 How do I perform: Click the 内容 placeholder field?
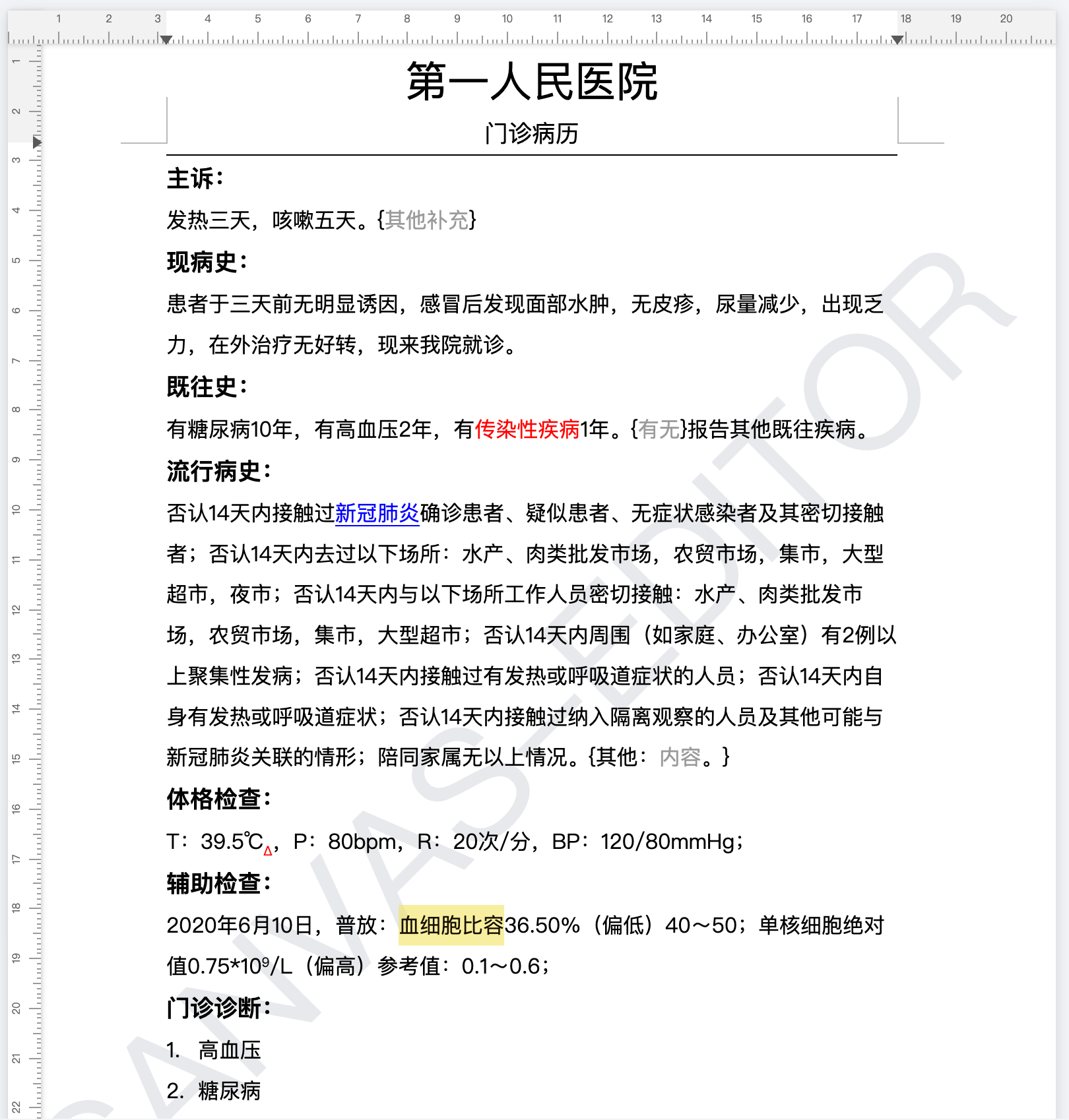point(680,757)
